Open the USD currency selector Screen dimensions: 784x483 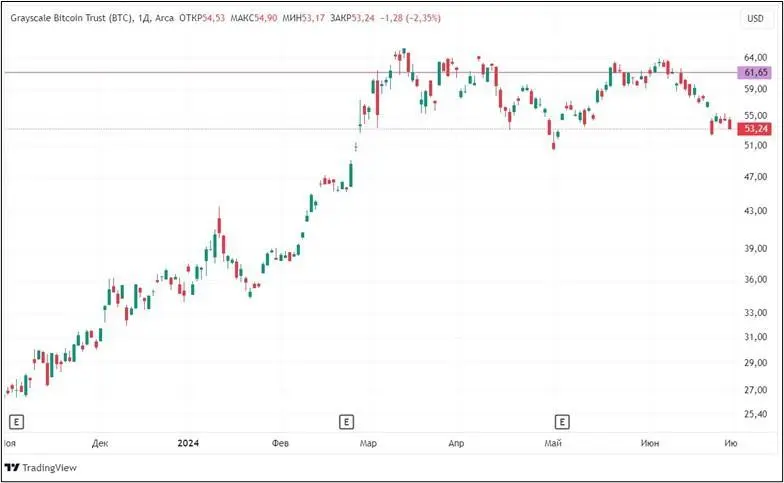[755, 18]
